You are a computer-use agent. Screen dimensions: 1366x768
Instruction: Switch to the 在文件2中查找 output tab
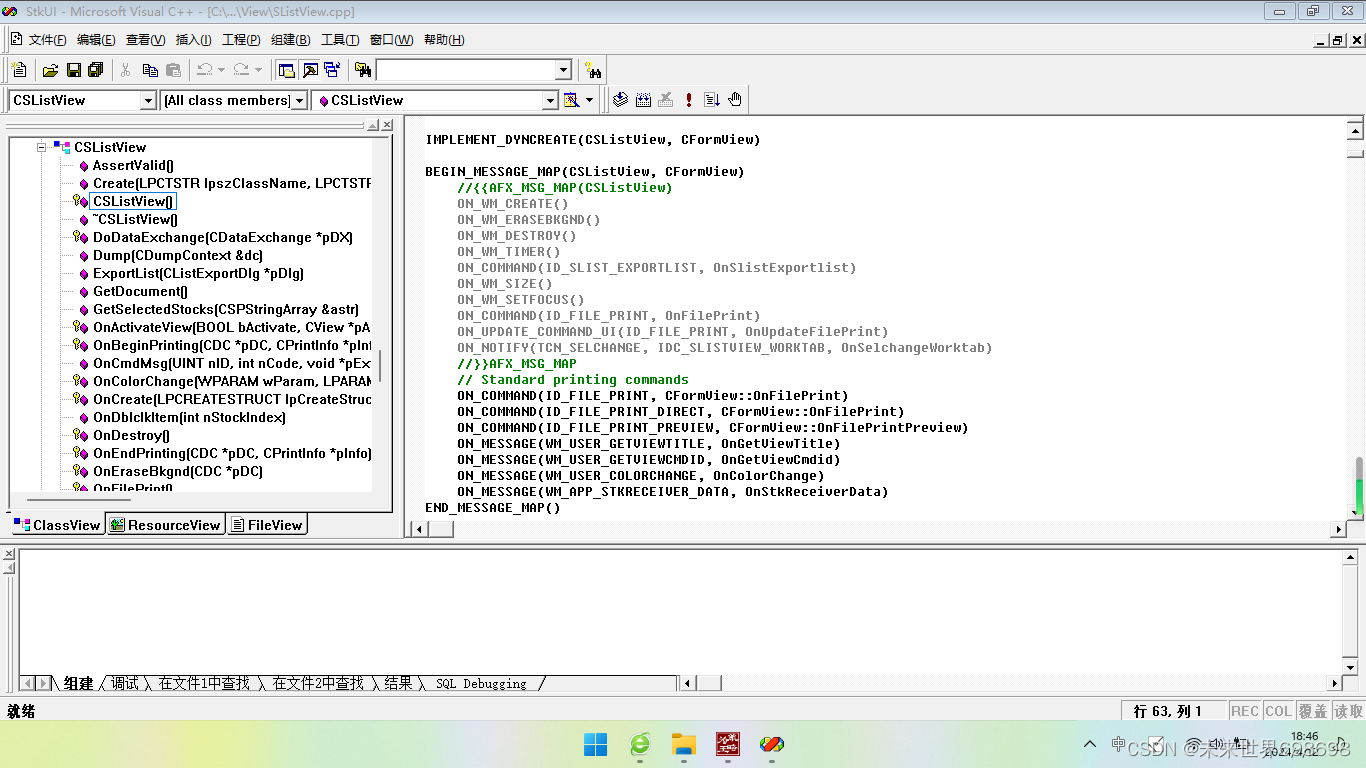318,683
